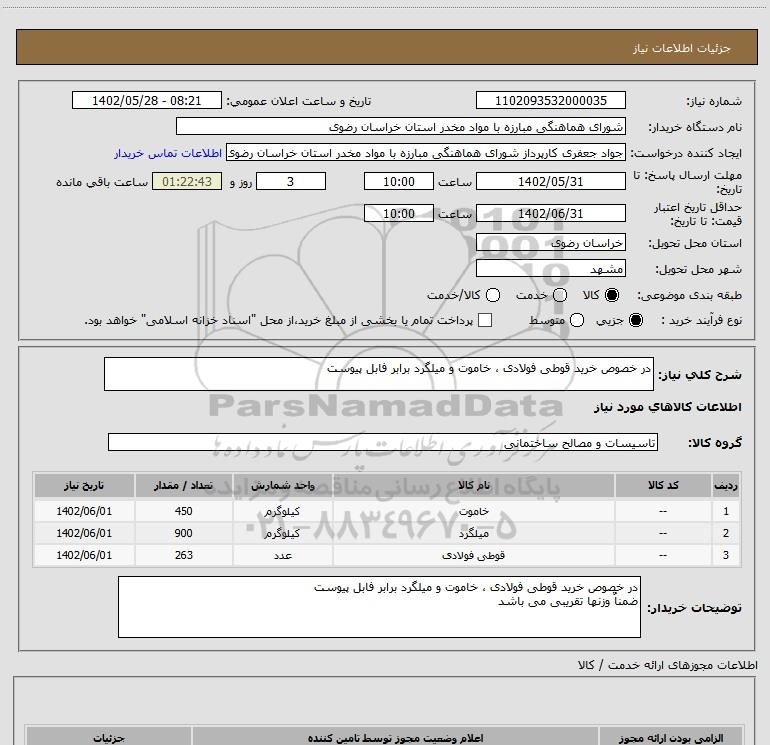770x745 pixels.
Task: Click the unit cell عدد
Action: 282,555
